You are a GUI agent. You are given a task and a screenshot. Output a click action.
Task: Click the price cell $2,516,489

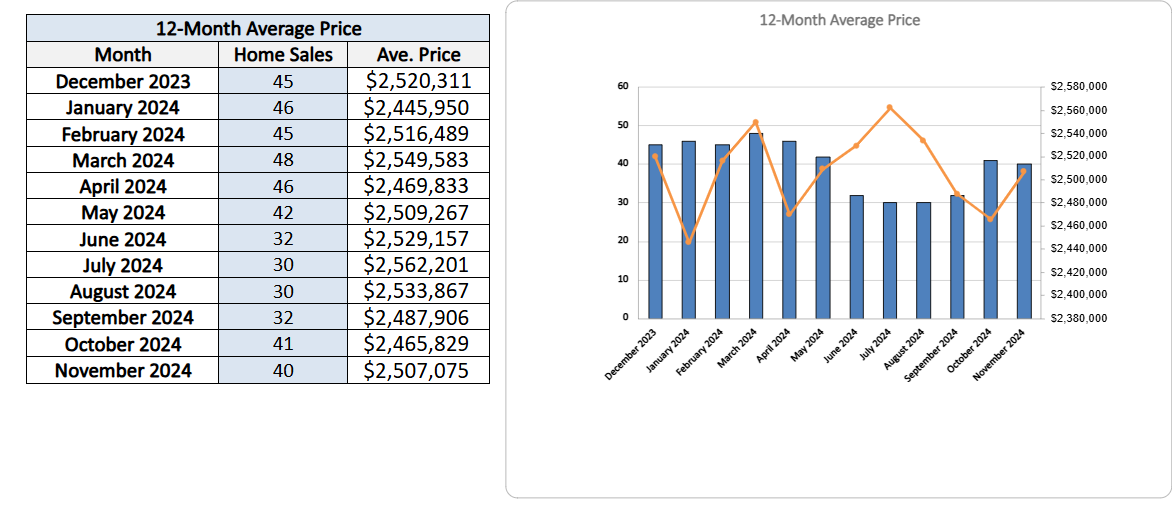pos(418,134)
